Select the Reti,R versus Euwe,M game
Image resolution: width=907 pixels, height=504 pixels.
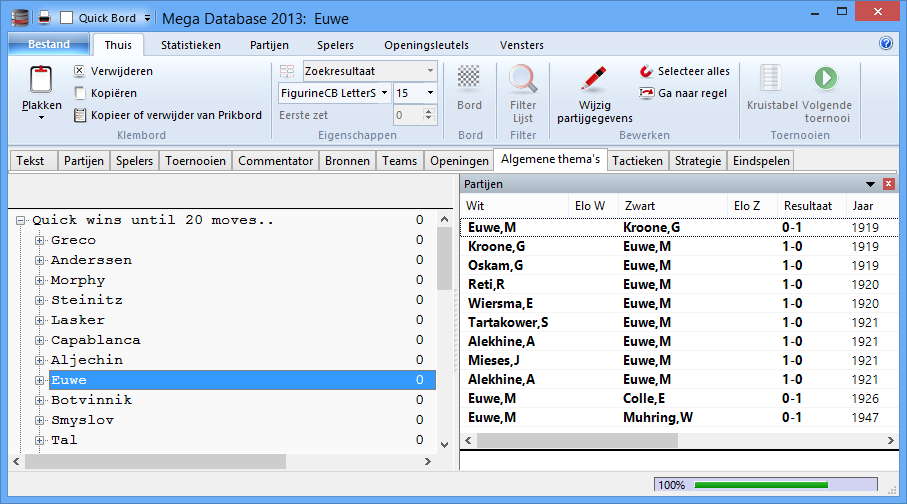[680, 285]
